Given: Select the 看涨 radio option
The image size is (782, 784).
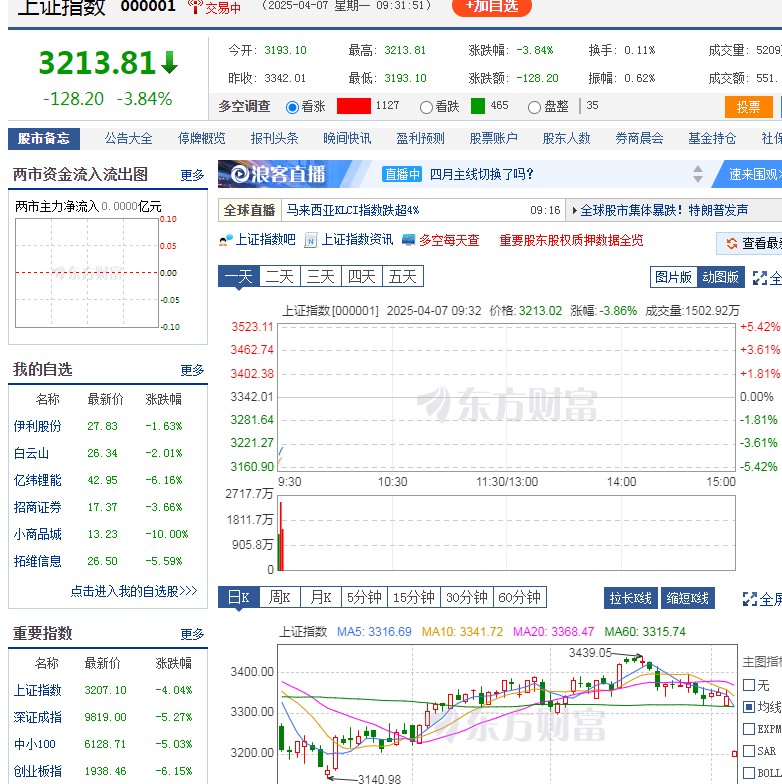Looking at the screenshot, I should 292,107.
